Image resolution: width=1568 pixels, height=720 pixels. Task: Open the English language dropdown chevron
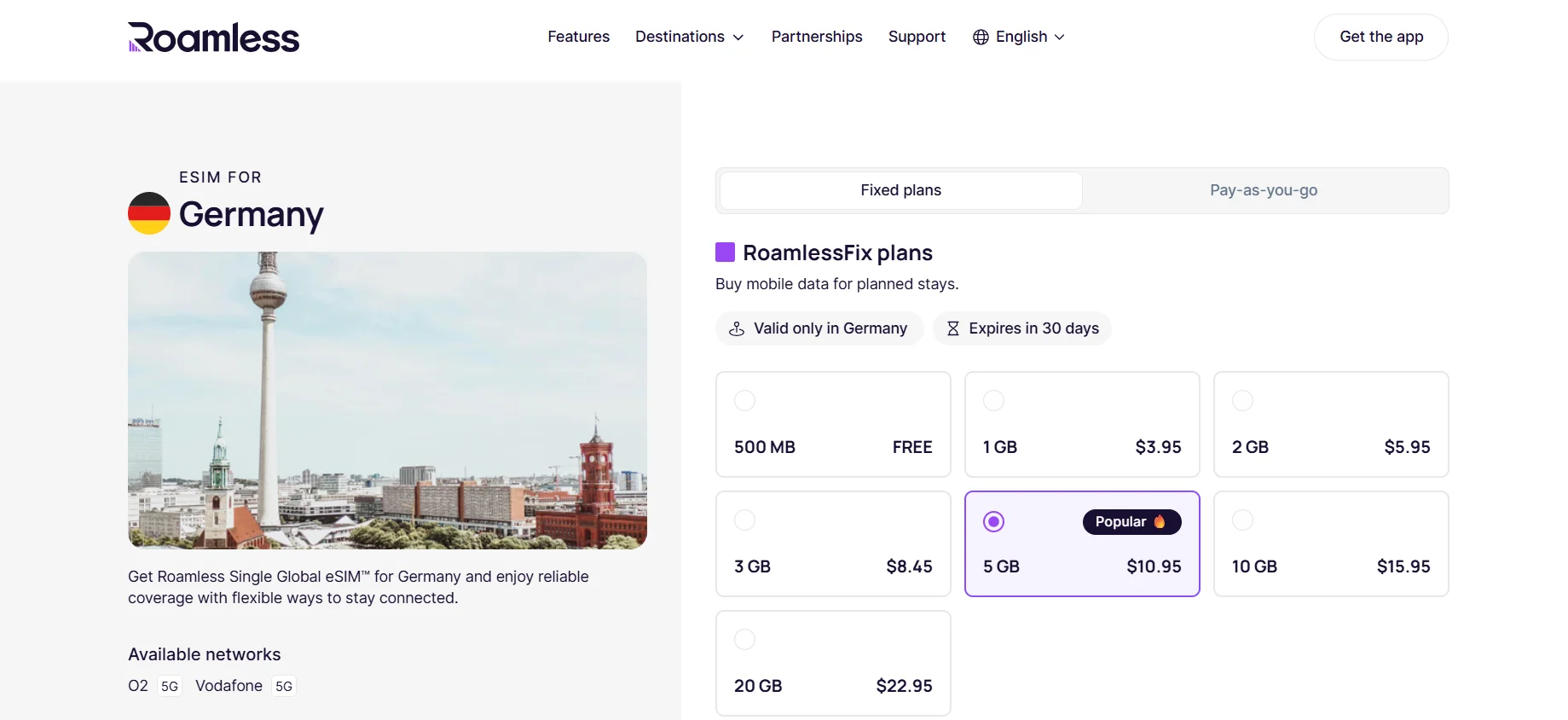pyautogui.click(x=1059, y=38)
